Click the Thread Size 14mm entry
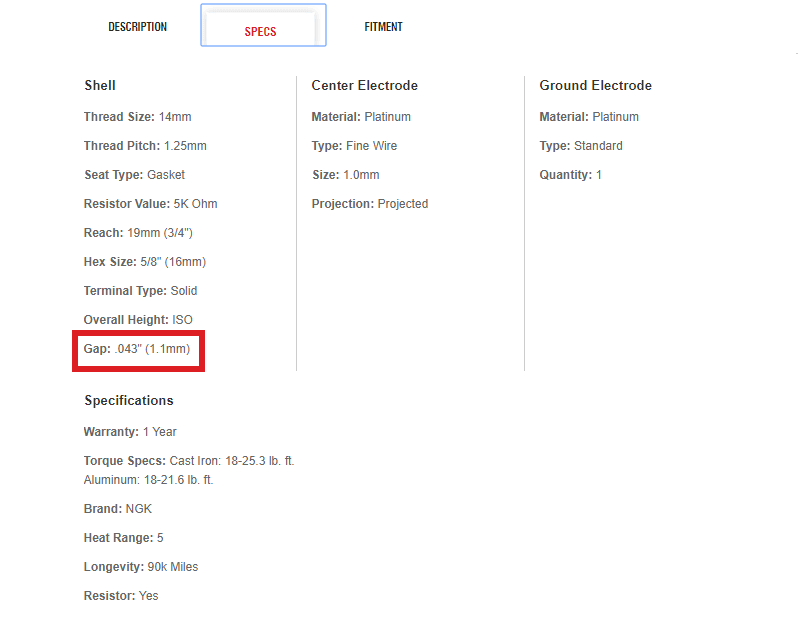798x617 pixels. tap(137, 117)
